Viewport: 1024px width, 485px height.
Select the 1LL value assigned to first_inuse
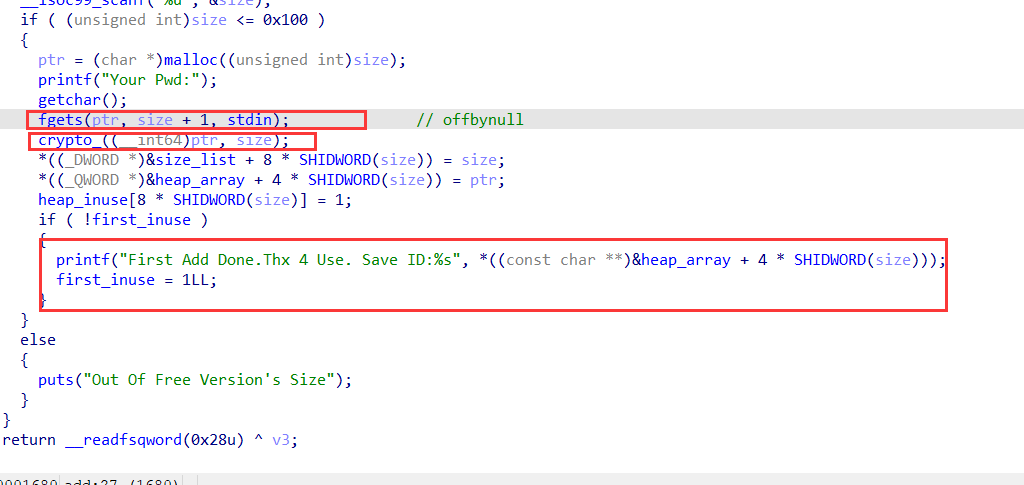[201, 280]
